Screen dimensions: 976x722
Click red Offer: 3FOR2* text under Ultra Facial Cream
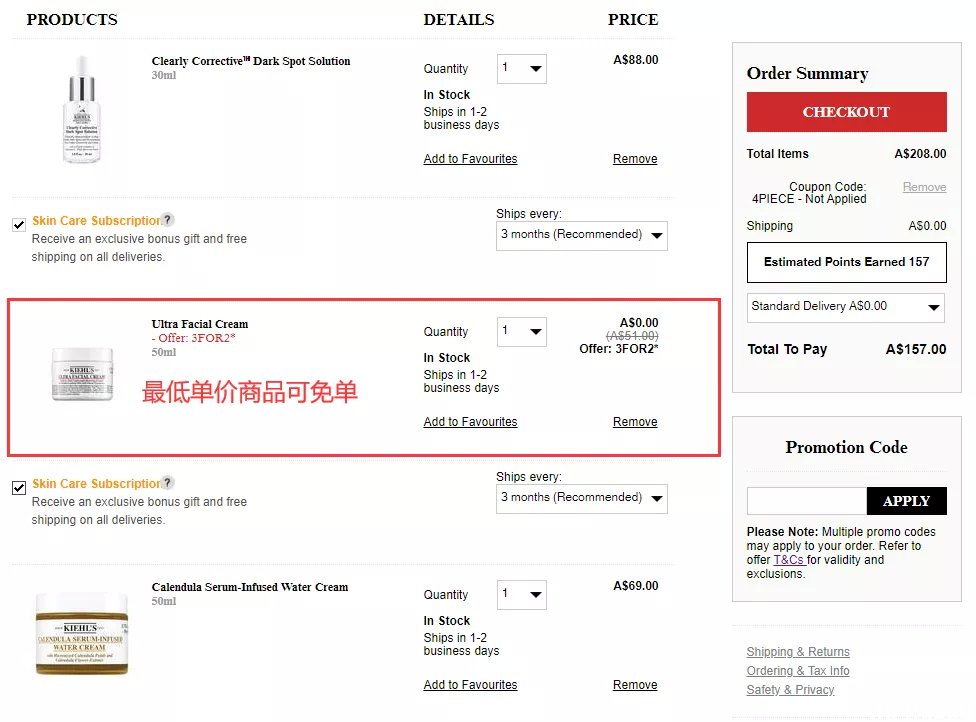[194, 338]
